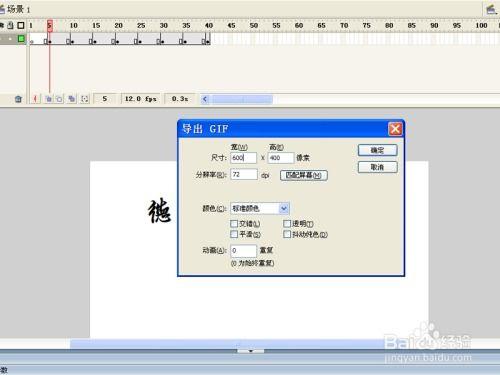
Task: Click the keyframe at frame 30
Action: click(x=162, y=42)
